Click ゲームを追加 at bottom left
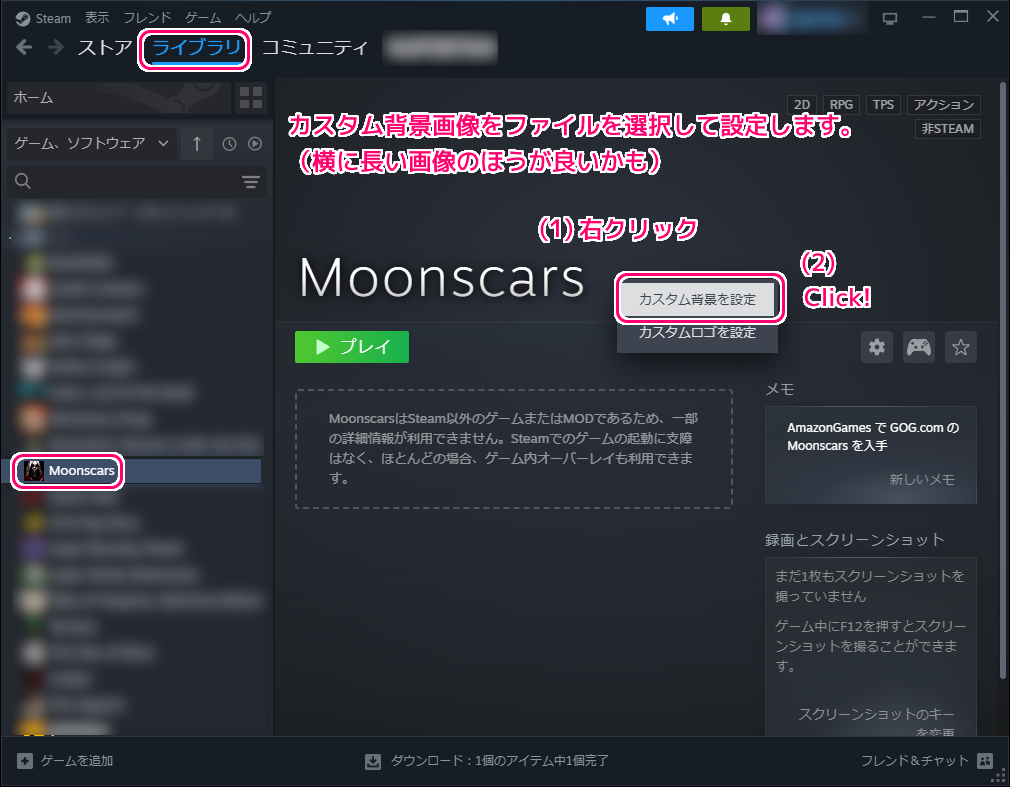The width and height of the screenshot is (1010, 787). [65, 761]
